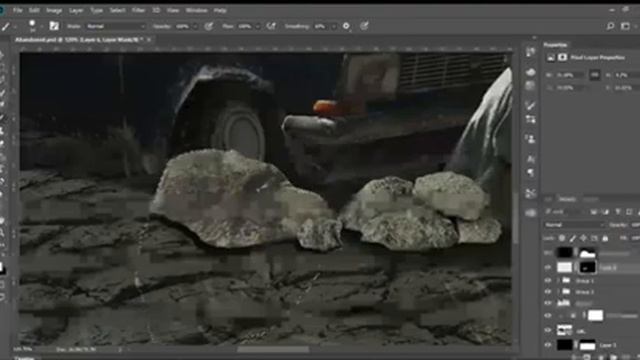Open the File menu

tap(17, 10)
